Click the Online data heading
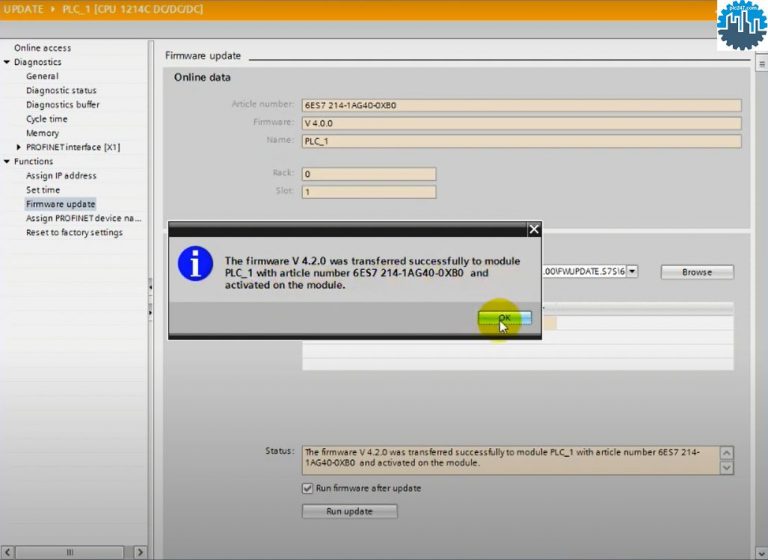 click(x=202, y=77)
